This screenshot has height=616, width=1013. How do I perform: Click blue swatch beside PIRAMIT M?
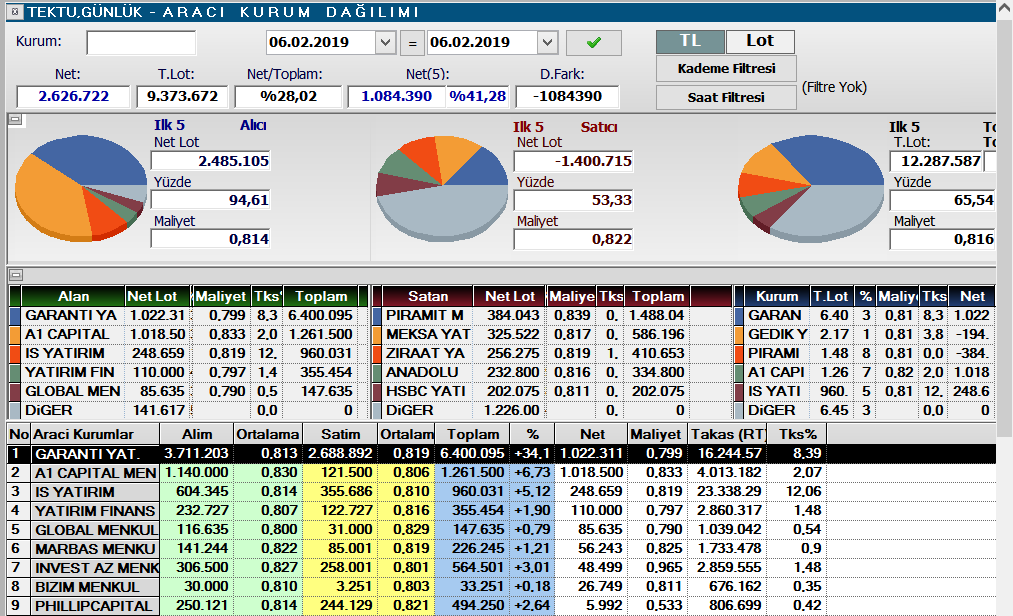[377, 315]
